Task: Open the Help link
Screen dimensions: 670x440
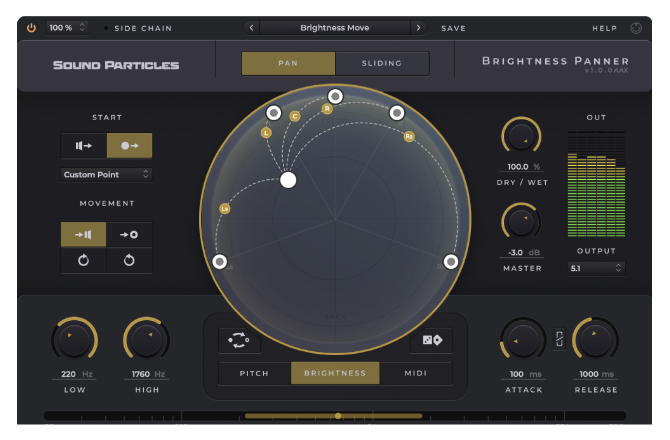Action: point(604,28)
